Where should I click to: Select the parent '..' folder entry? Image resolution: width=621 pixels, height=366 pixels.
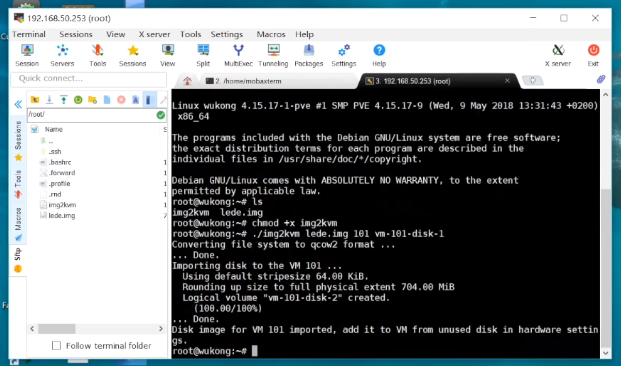[50, 141]
